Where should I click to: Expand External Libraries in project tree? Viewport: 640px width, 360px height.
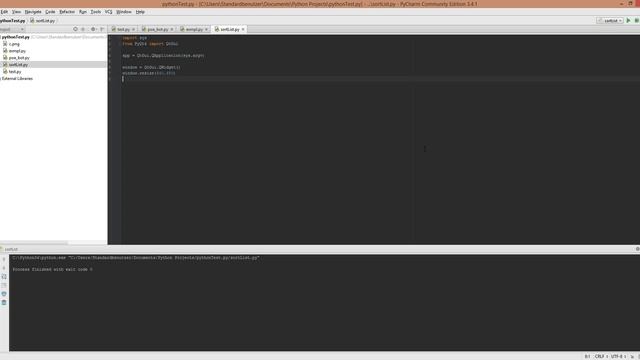tap(17, 78)
